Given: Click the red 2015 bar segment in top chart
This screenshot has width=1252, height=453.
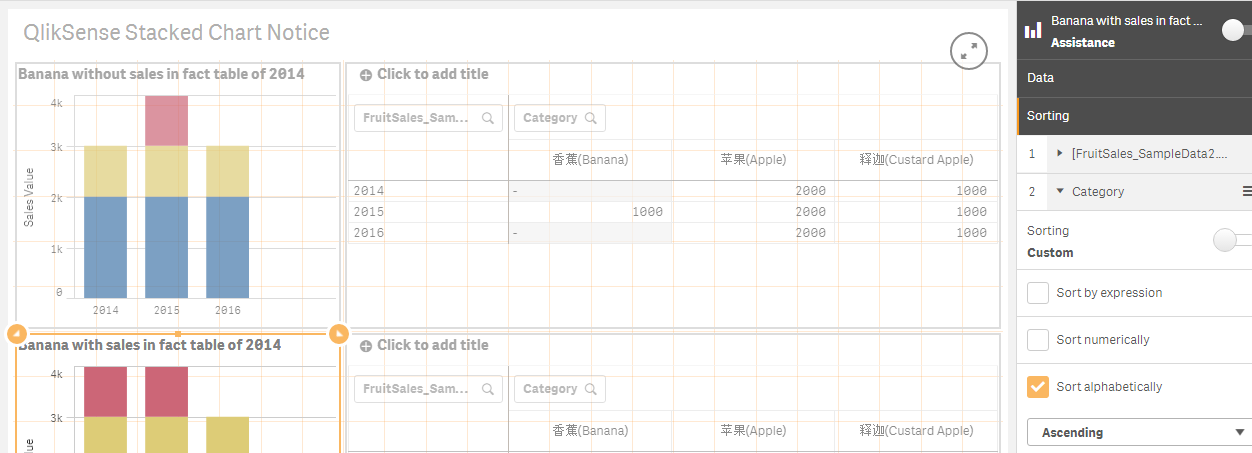Looking at the screenshot, I should [x=166, y=121].
